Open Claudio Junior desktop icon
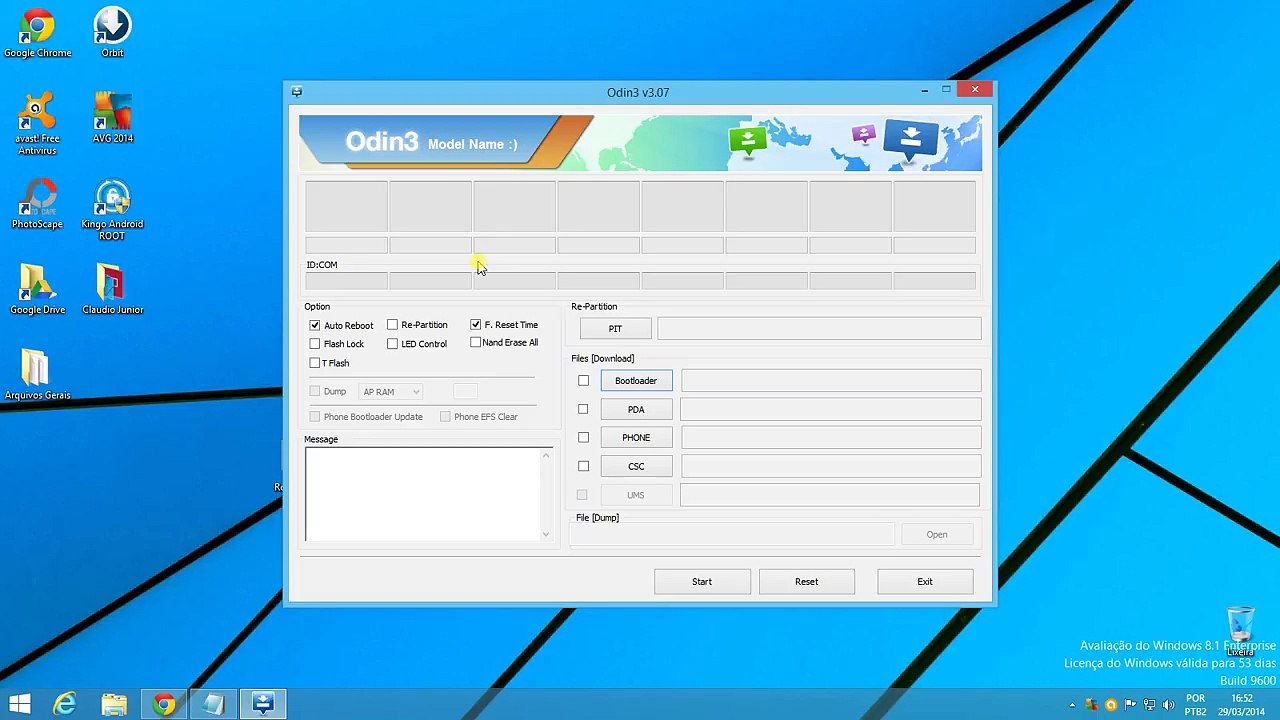 coord(112,289)
